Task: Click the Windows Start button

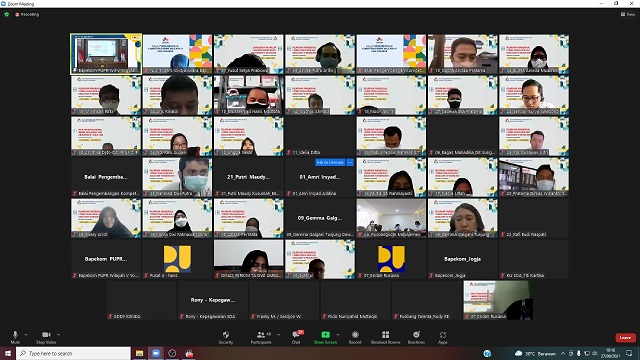Action: [8, 353]
